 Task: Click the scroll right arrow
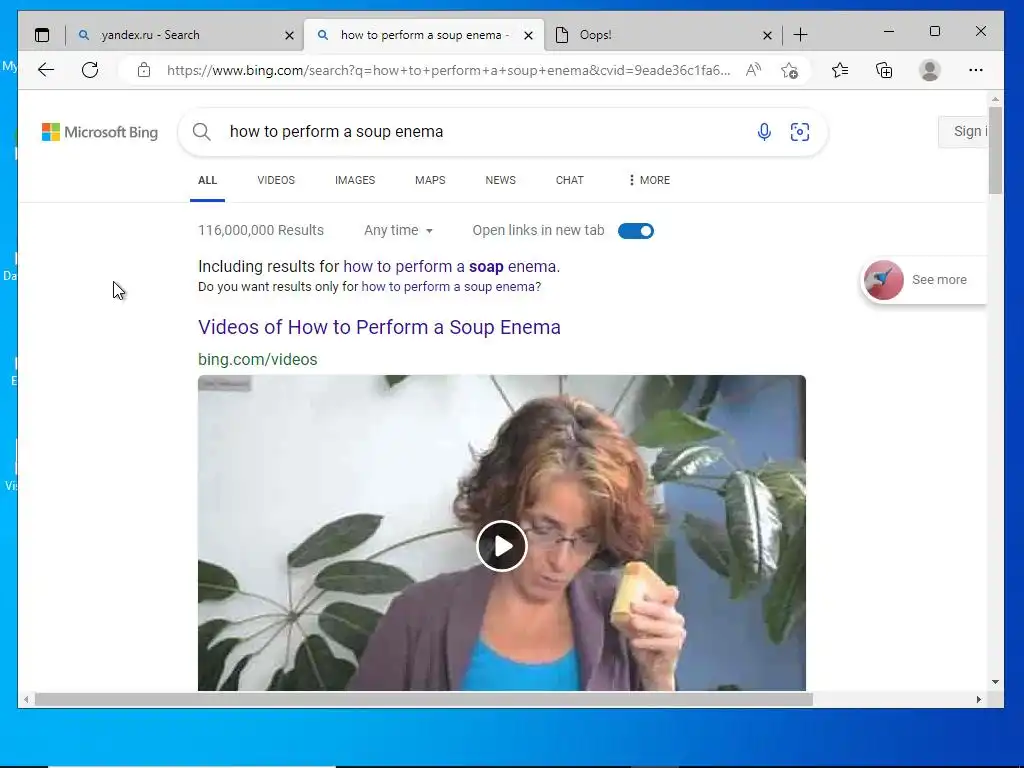[978, 699]
